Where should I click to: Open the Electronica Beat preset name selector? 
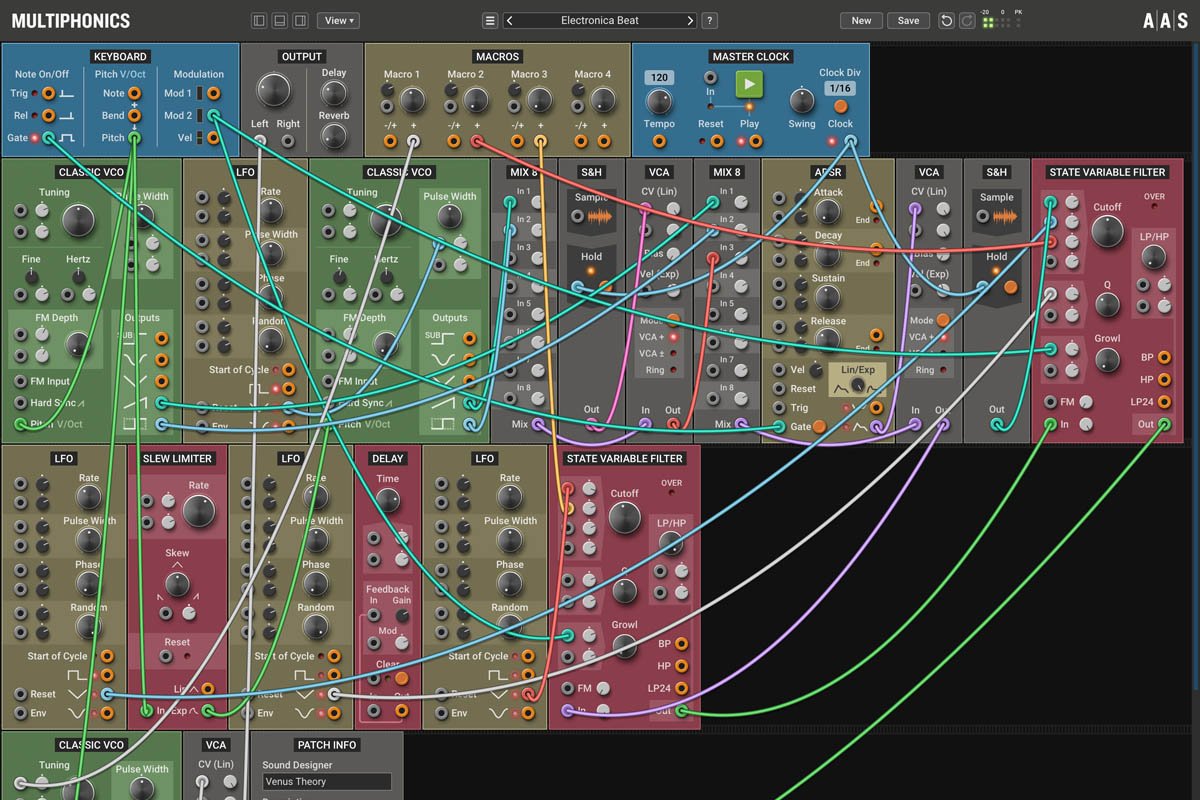[600, 20]
